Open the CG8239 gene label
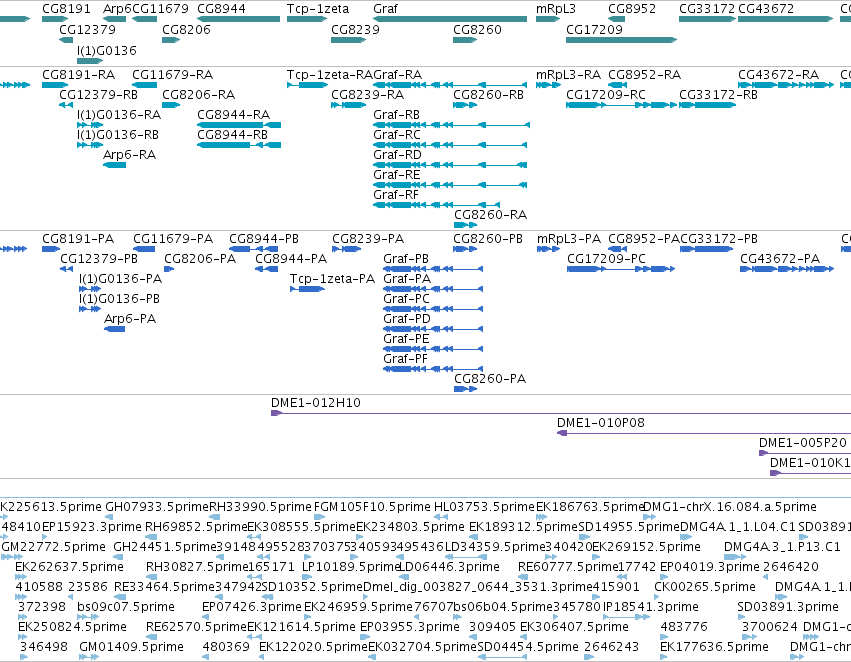The height and width of the screenshot is (662, 851). click(355, 29)
